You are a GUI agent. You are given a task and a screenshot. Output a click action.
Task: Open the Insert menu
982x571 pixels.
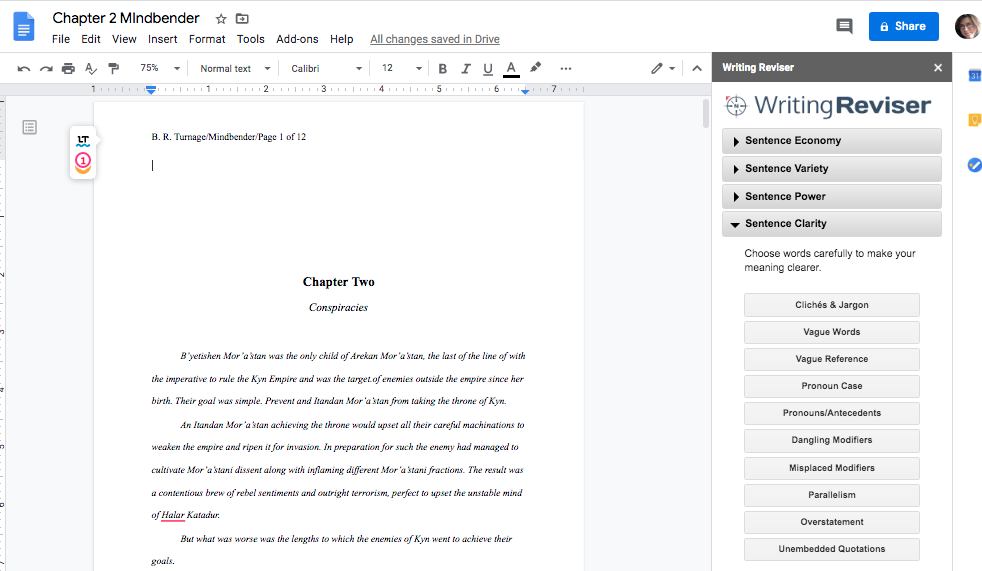tap(162, 39)
